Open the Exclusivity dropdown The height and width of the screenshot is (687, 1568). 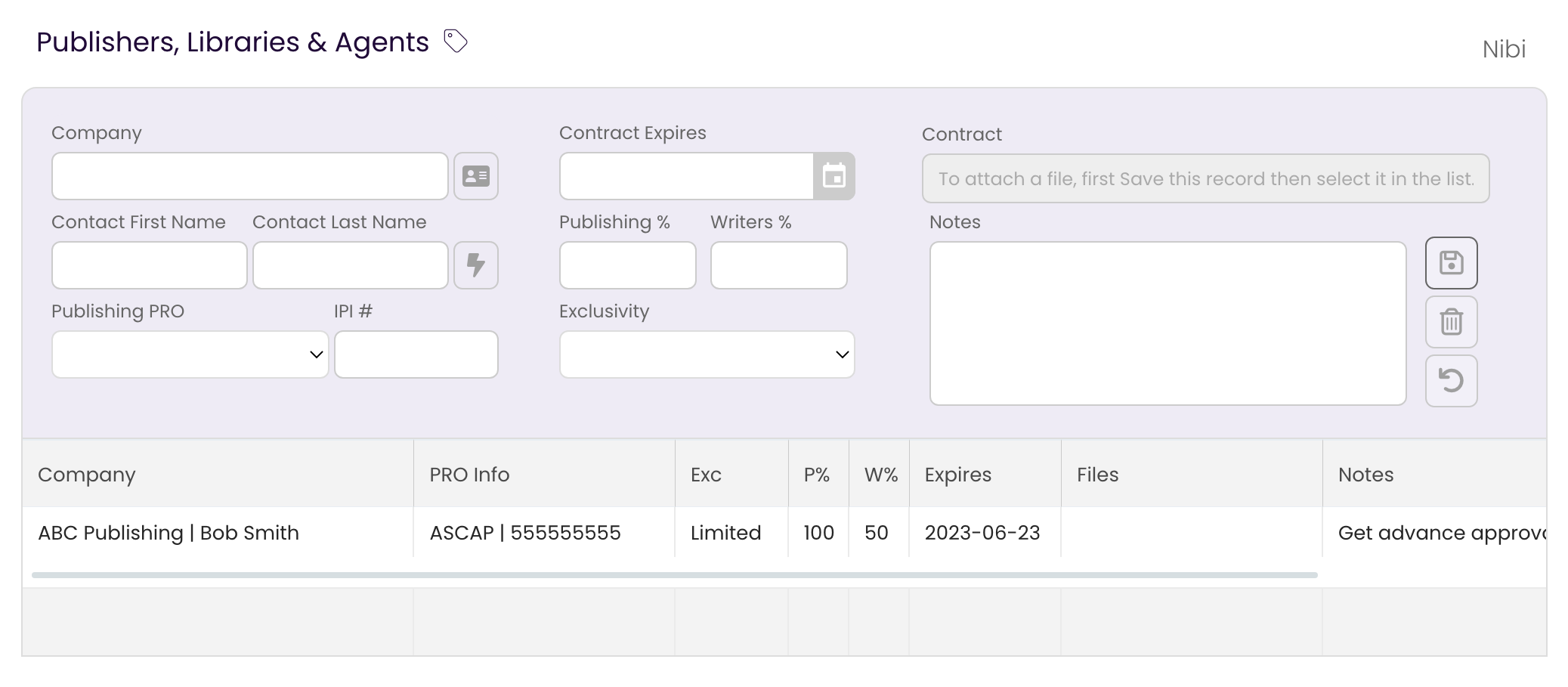pyautogui.click(x=707, y=354)
